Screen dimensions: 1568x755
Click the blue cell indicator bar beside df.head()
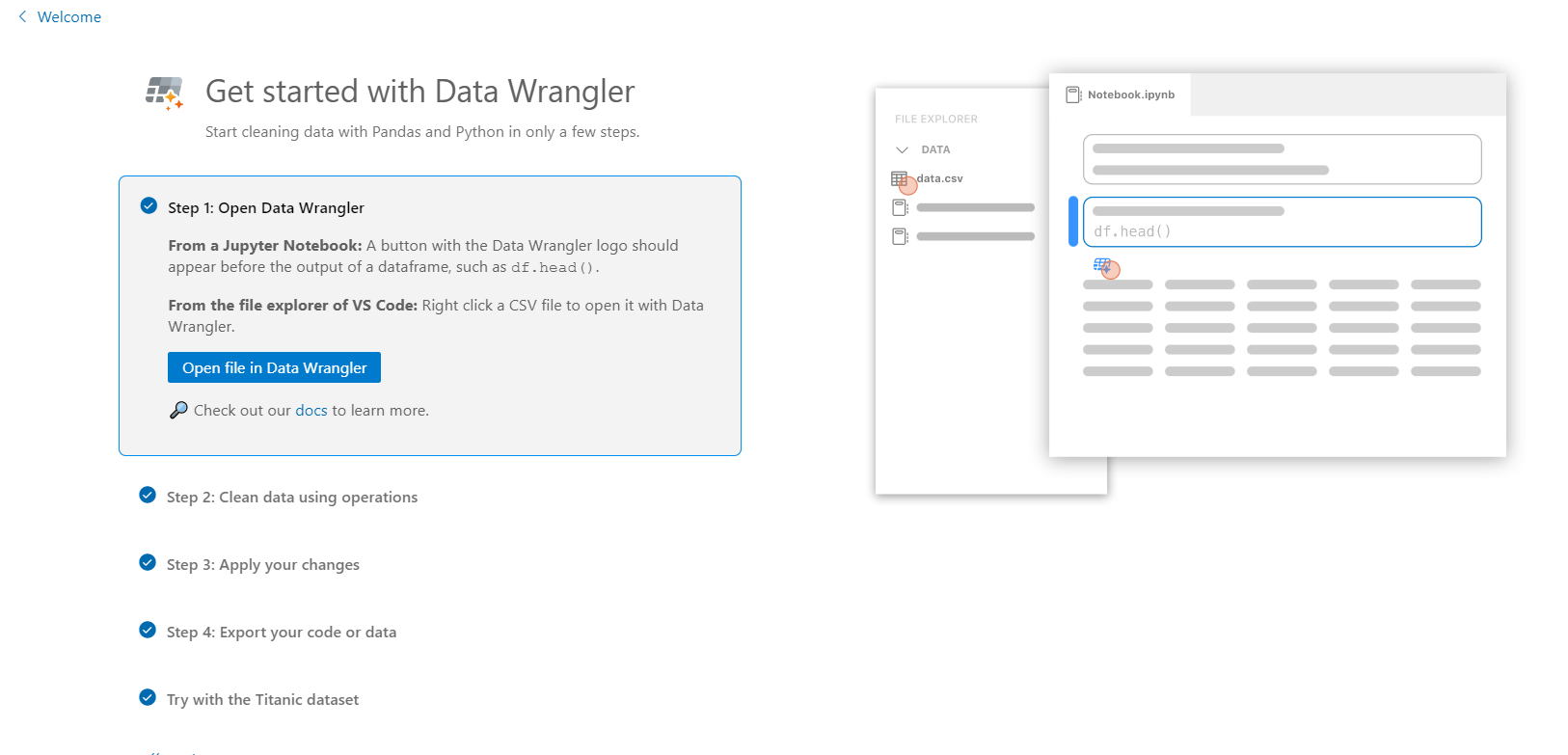tap(1073, 221)
